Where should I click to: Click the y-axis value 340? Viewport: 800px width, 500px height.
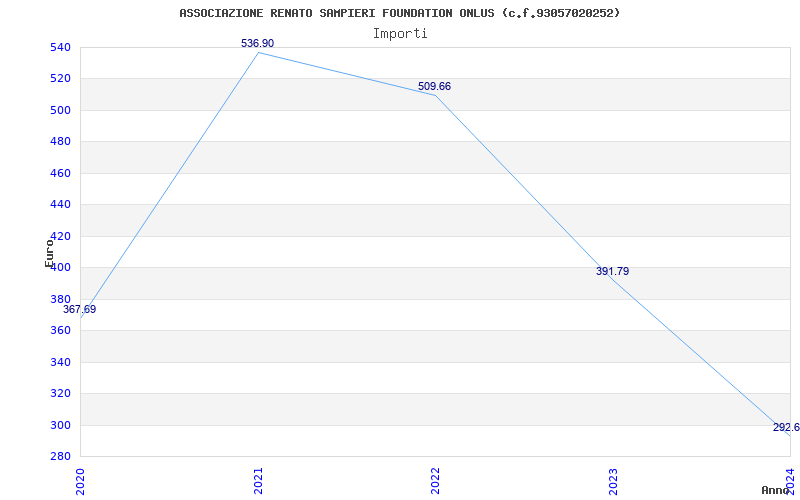click(x=60, y=362)
